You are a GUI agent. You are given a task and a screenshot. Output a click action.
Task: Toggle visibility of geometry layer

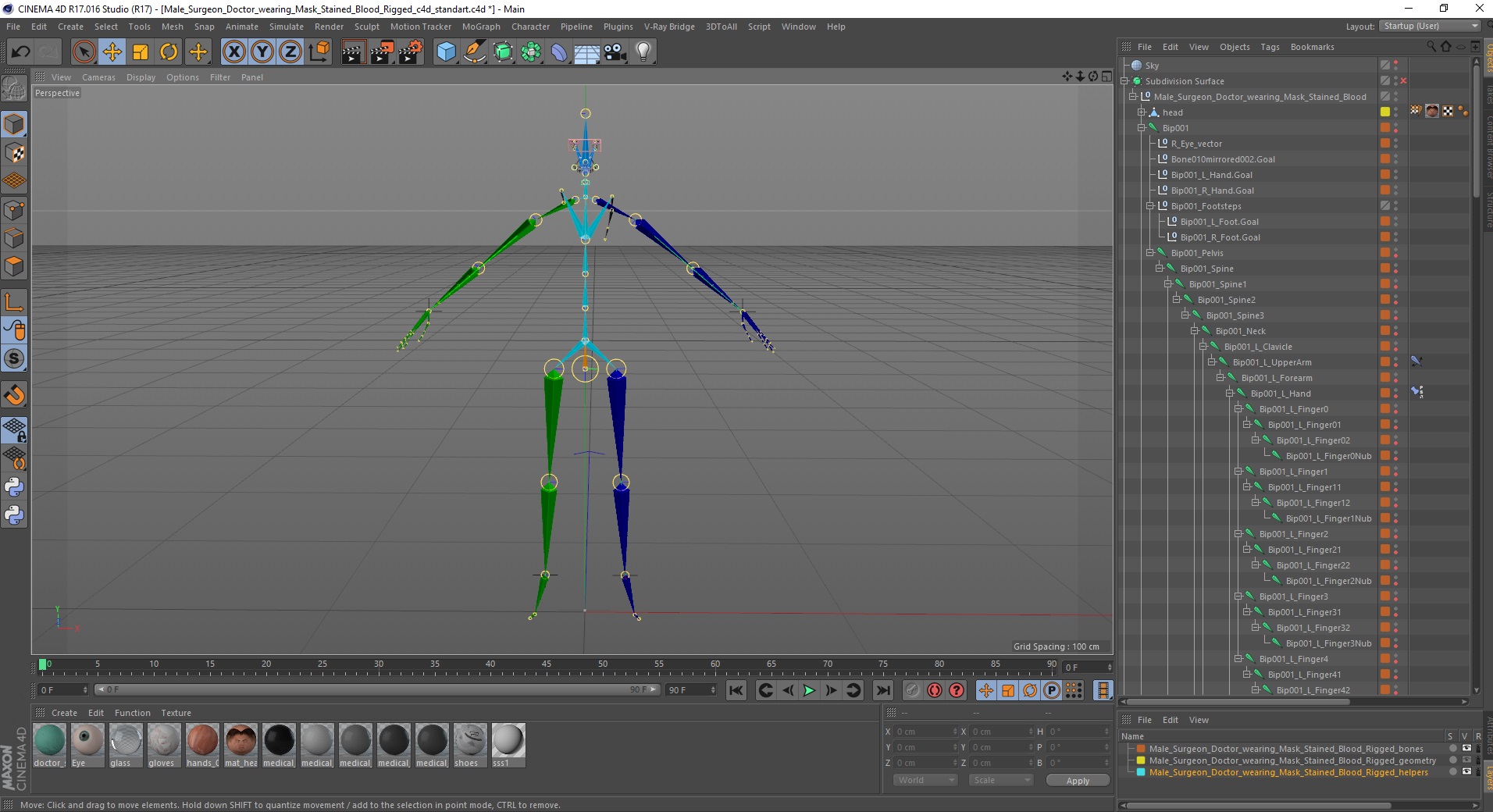tap(1466, 760)
